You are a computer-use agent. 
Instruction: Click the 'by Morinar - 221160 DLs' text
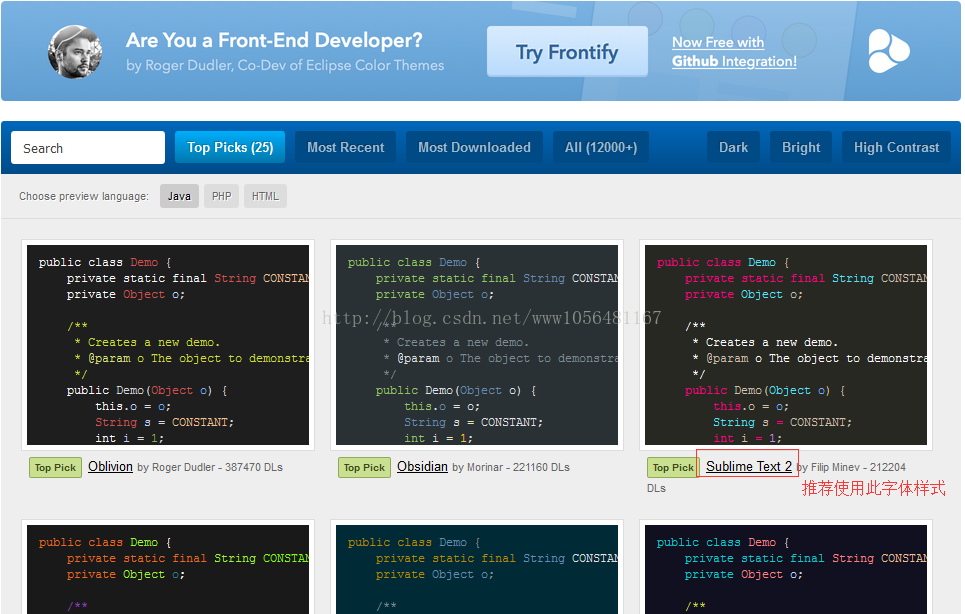tap(511, 468)
